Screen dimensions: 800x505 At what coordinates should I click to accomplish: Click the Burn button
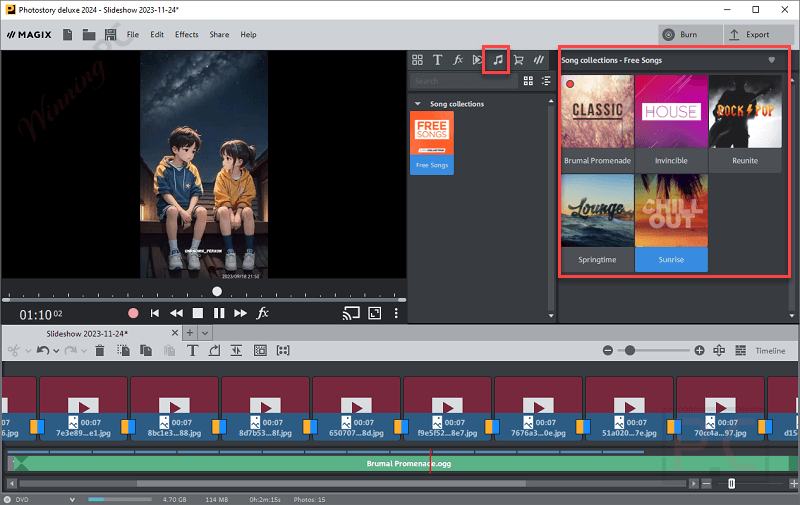tap(690, 35)
